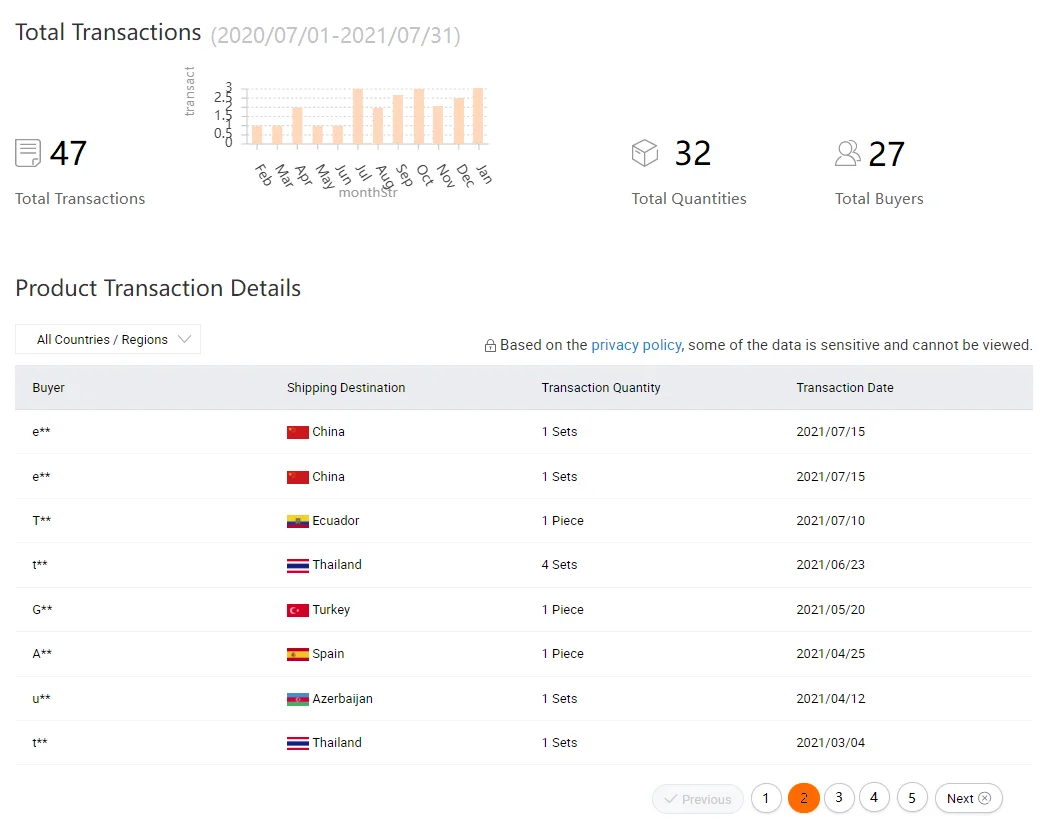
Task: Click the Total Quantities box icon
Action: coord(645,153)
